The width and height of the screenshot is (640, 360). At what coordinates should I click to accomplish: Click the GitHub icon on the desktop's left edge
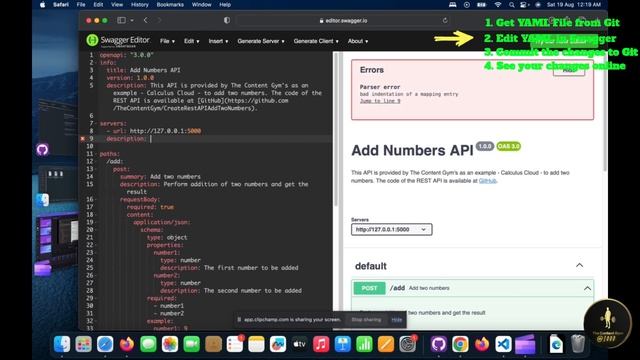pyautogui.click(x=42, y=149)
